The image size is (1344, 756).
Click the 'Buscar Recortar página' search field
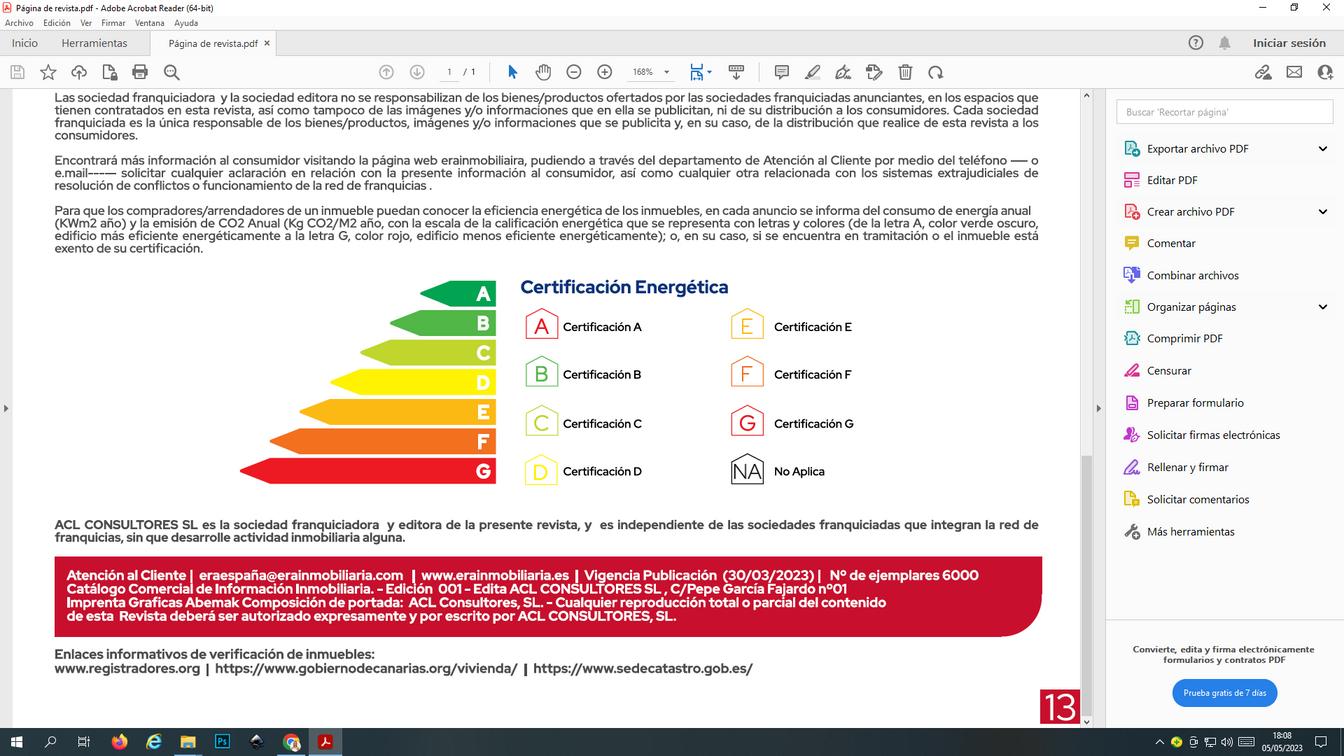click(x=1224, y=112)
